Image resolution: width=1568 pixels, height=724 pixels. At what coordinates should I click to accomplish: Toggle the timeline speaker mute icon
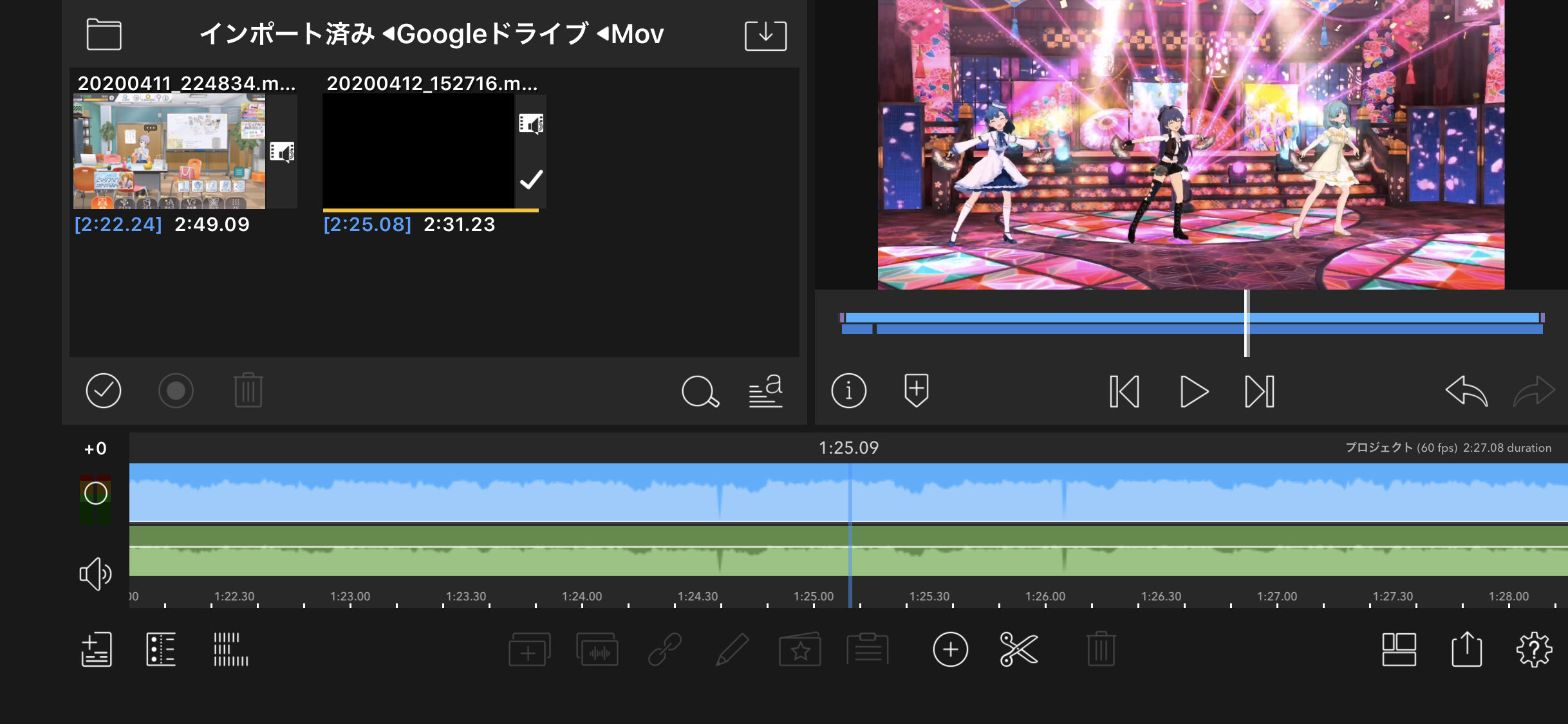[x=95, y=573]
